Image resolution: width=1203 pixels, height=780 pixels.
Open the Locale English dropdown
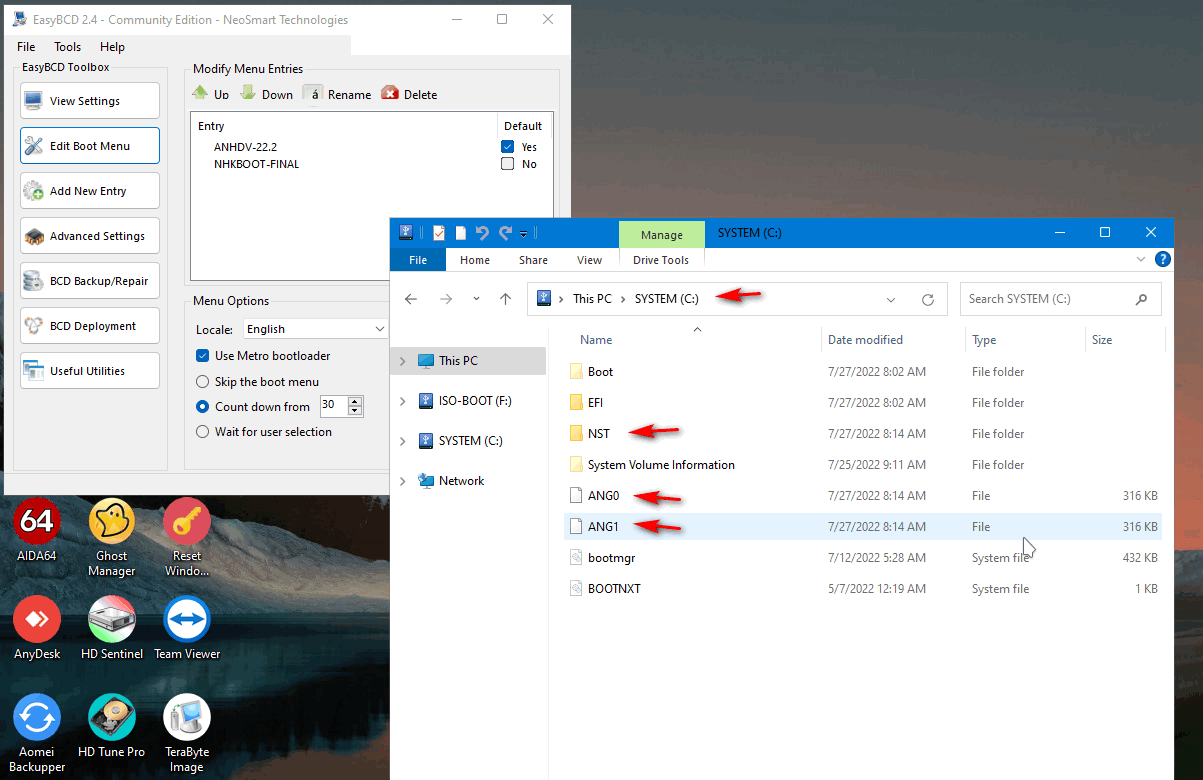click(x=315, y=329)
